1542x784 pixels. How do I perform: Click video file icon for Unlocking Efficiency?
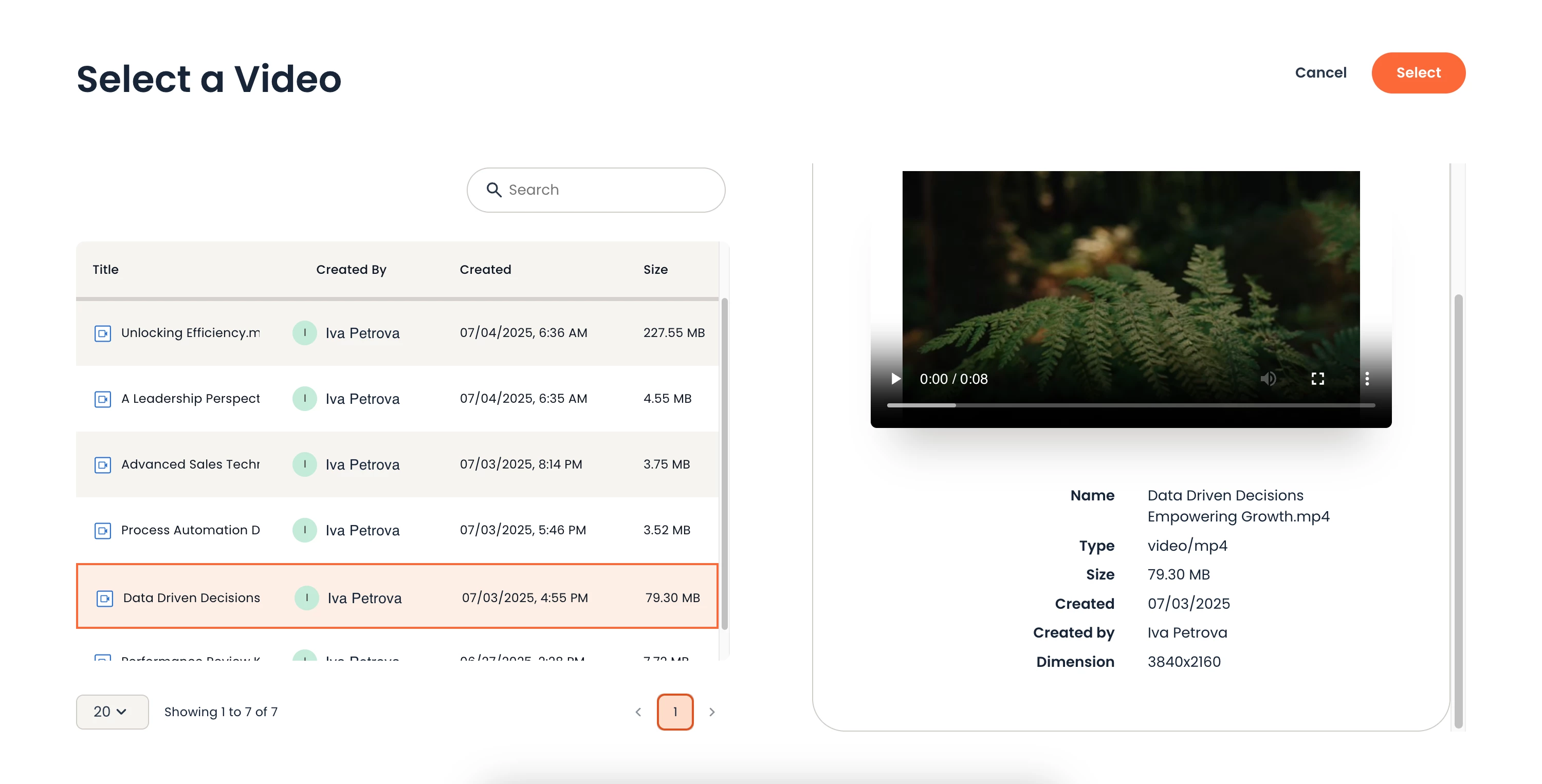point(103,333)
